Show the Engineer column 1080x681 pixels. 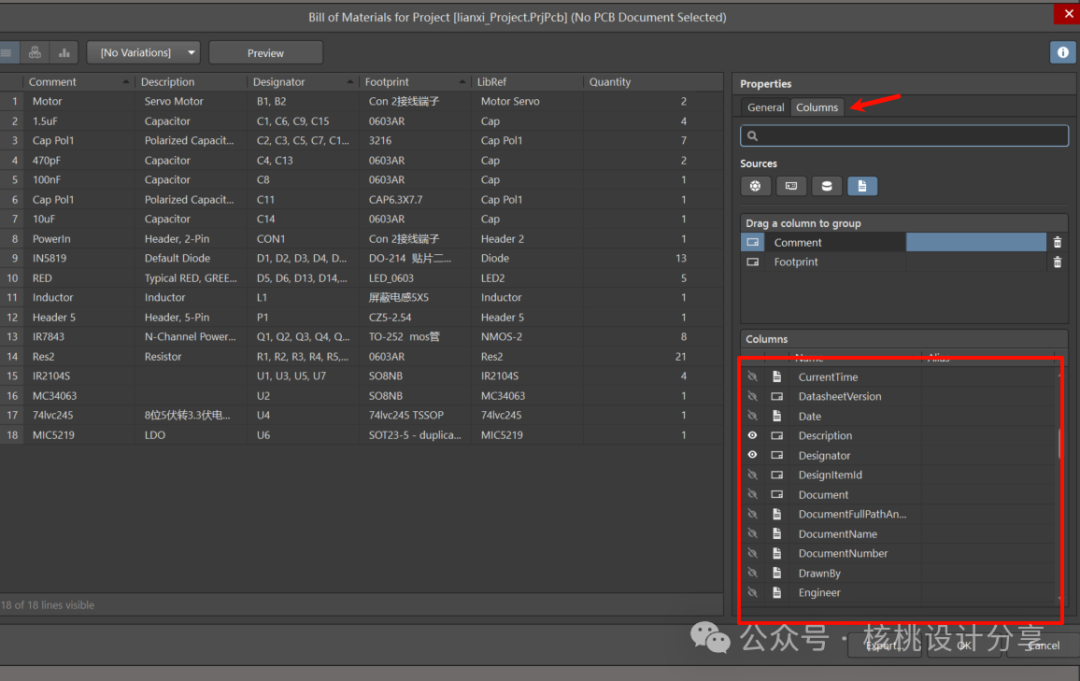coord(752,593)
